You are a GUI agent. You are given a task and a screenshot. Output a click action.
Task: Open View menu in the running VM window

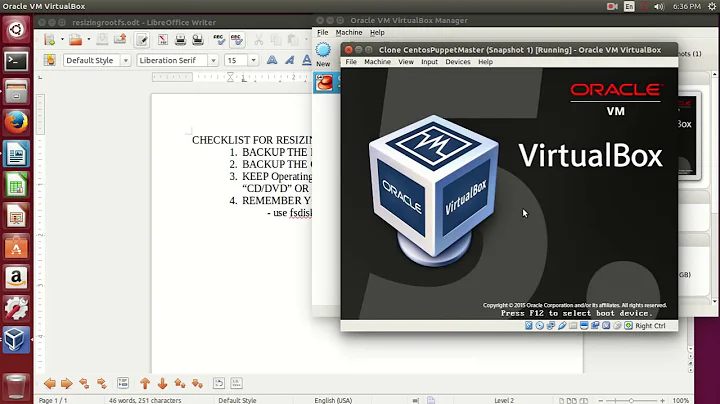tap(406, 62)
